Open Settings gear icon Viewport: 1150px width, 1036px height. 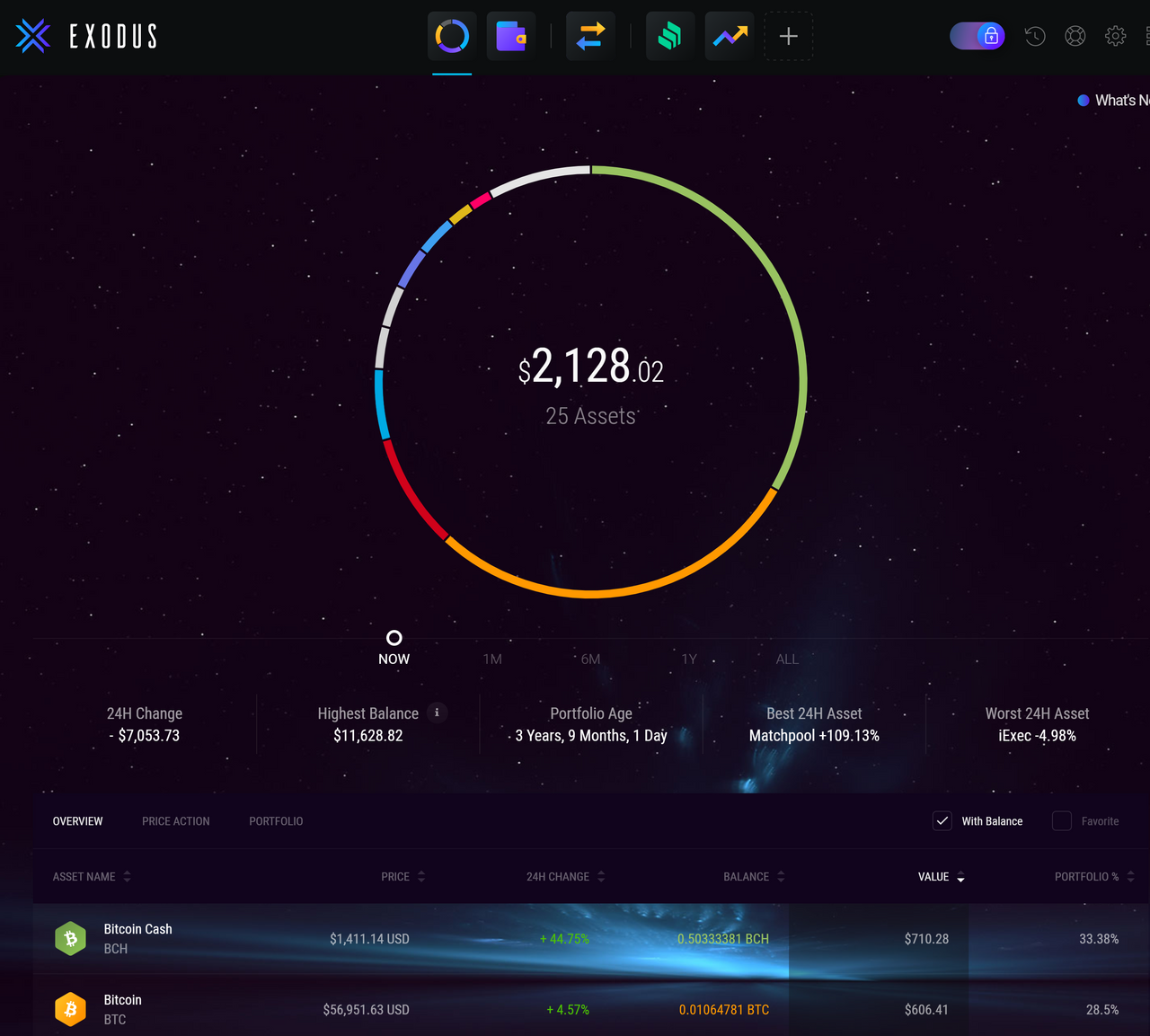1116,36
